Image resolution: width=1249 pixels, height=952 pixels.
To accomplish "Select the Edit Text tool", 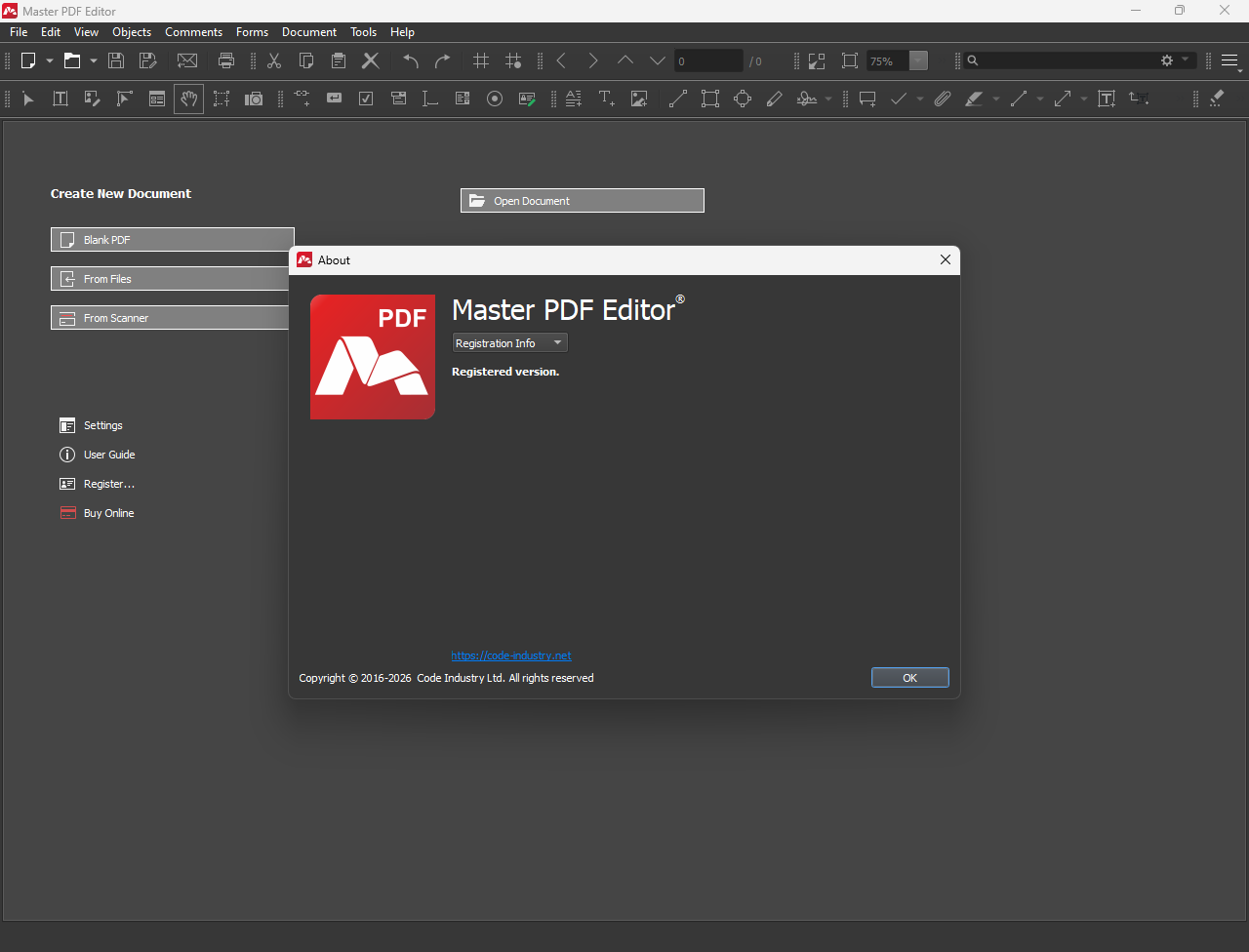I will click(x=60, y=99).
